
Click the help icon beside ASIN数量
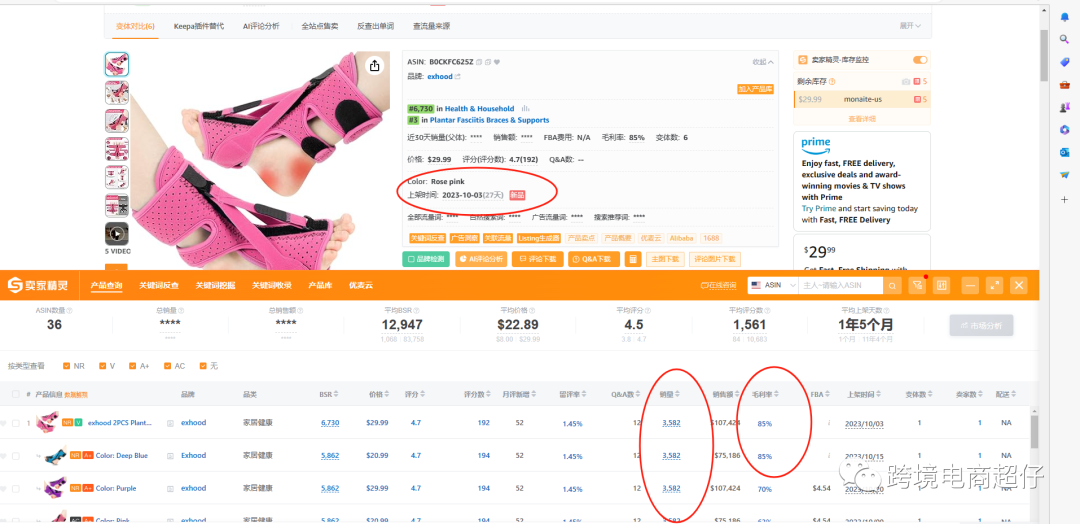tap(69, 311)
